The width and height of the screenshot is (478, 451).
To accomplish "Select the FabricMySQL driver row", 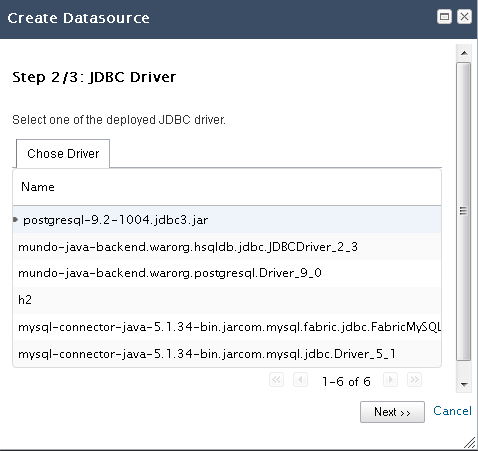I will 227,327.
